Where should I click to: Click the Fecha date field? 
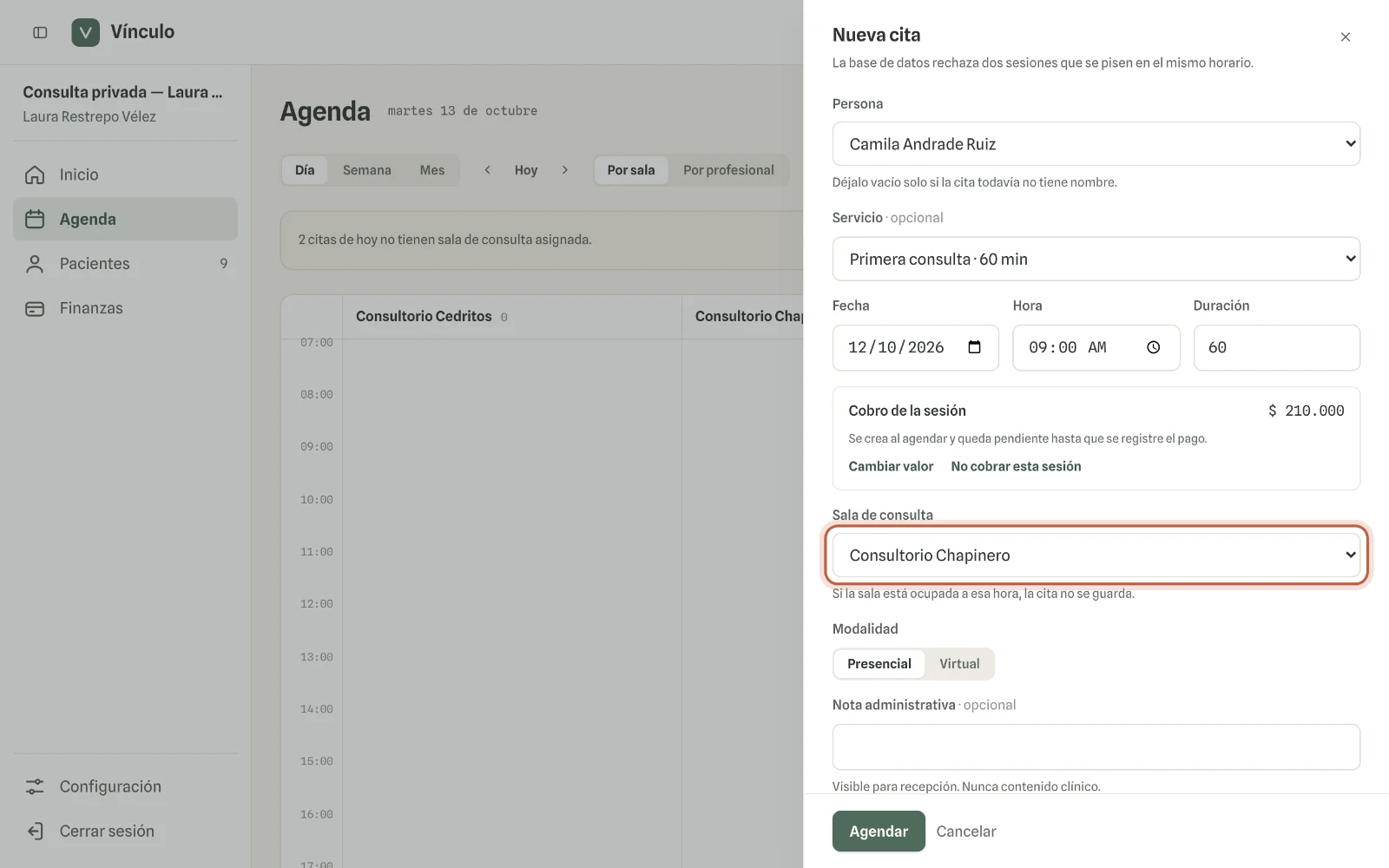(916, 347)
